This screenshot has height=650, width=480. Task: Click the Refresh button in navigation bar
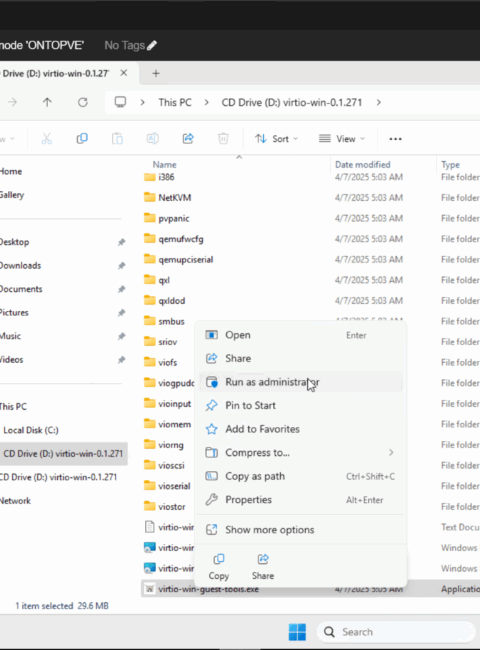tap(83, 102)
